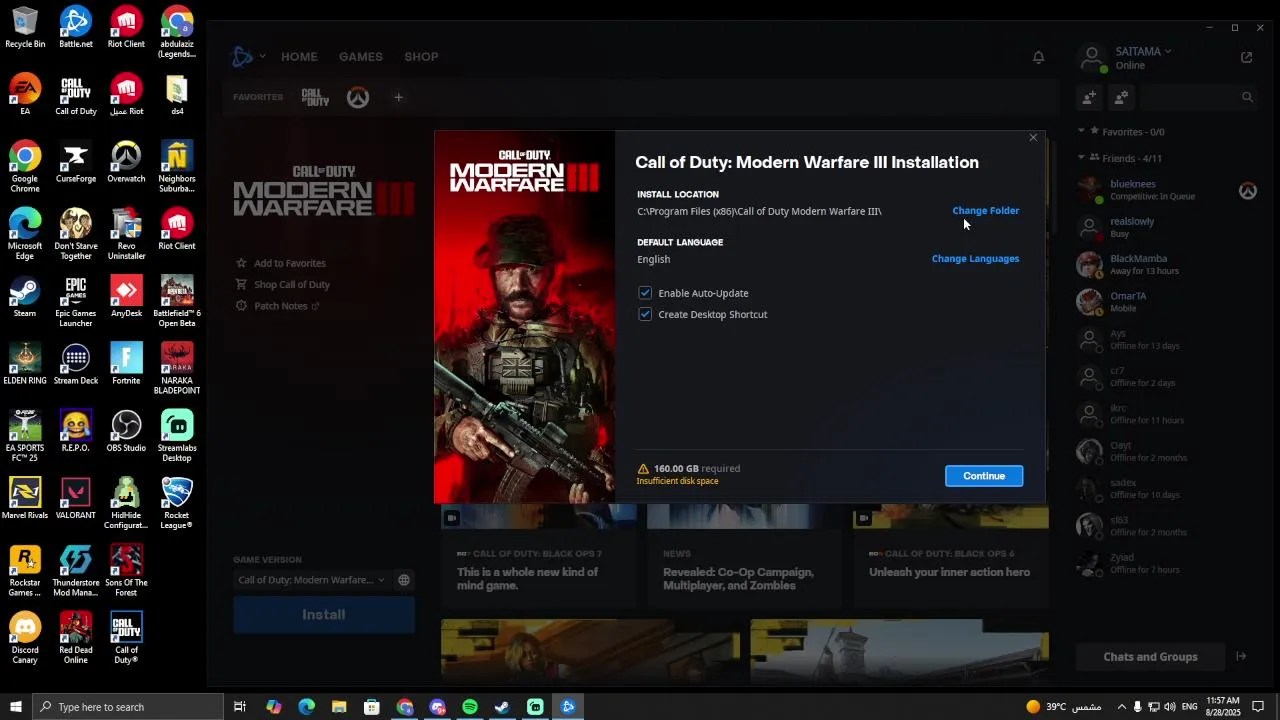
Task: Open SAITAMA status dropdown
Action: 1143,51
